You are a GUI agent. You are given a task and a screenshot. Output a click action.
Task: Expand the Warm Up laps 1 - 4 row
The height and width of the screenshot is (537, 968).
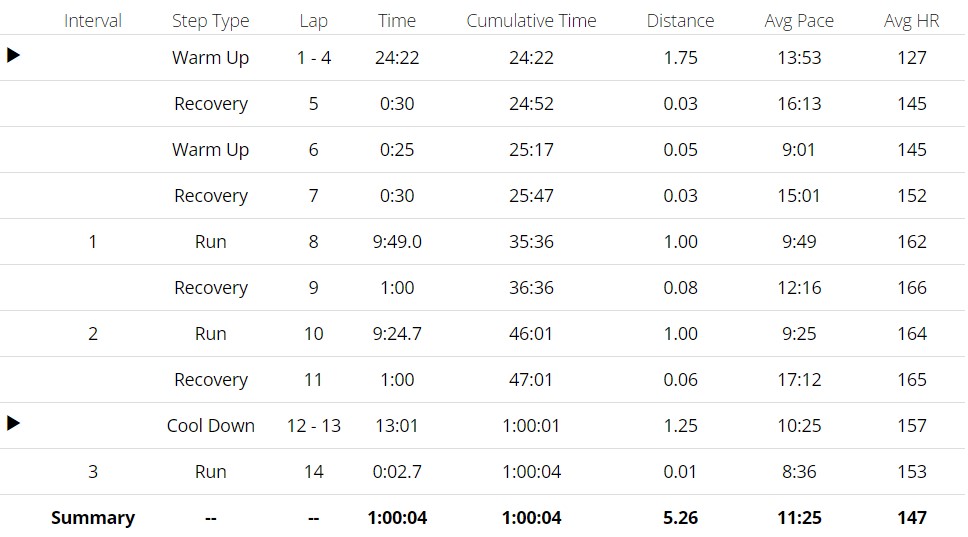point(14,56)
